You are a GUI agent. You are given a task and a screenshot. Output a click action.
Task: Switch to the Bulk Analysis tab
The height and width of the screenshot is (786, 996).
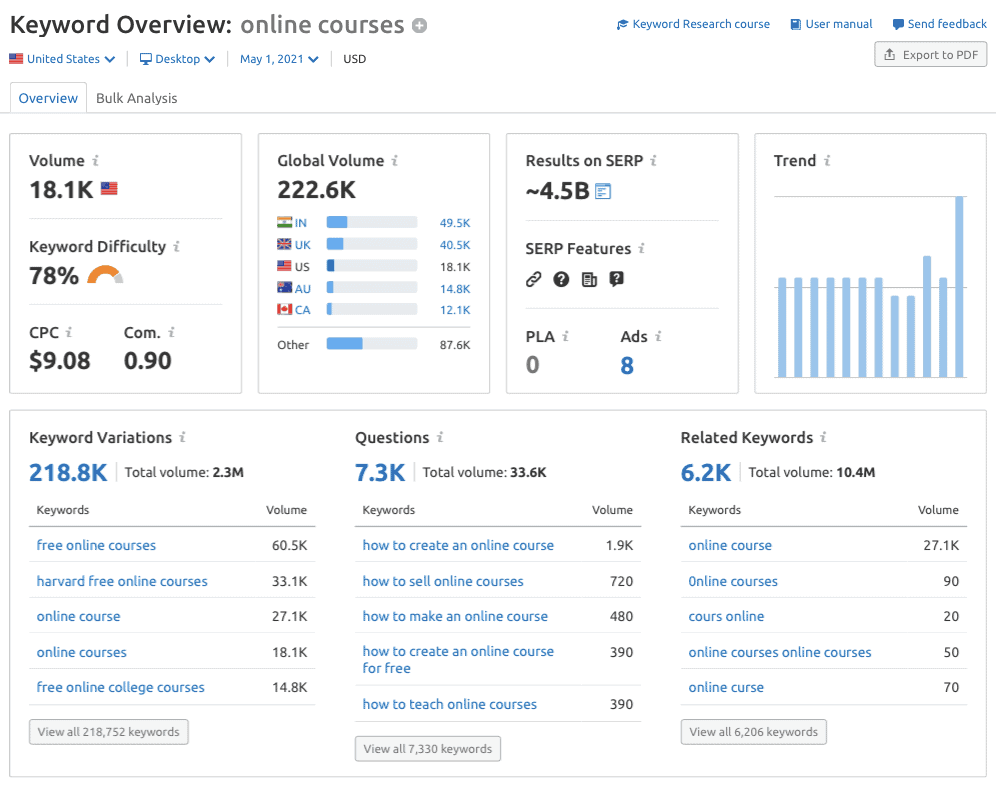[x=136, y=97]
